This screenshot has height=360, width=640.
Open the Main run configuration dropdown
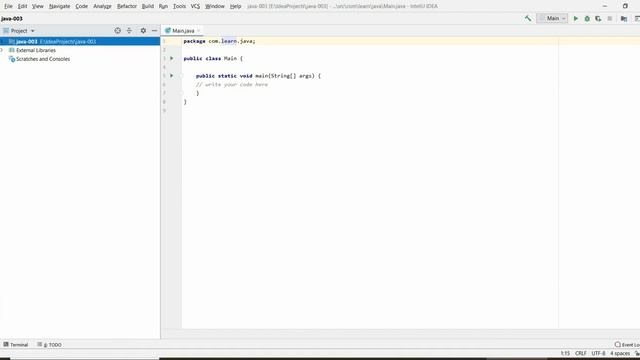point(552,18)
